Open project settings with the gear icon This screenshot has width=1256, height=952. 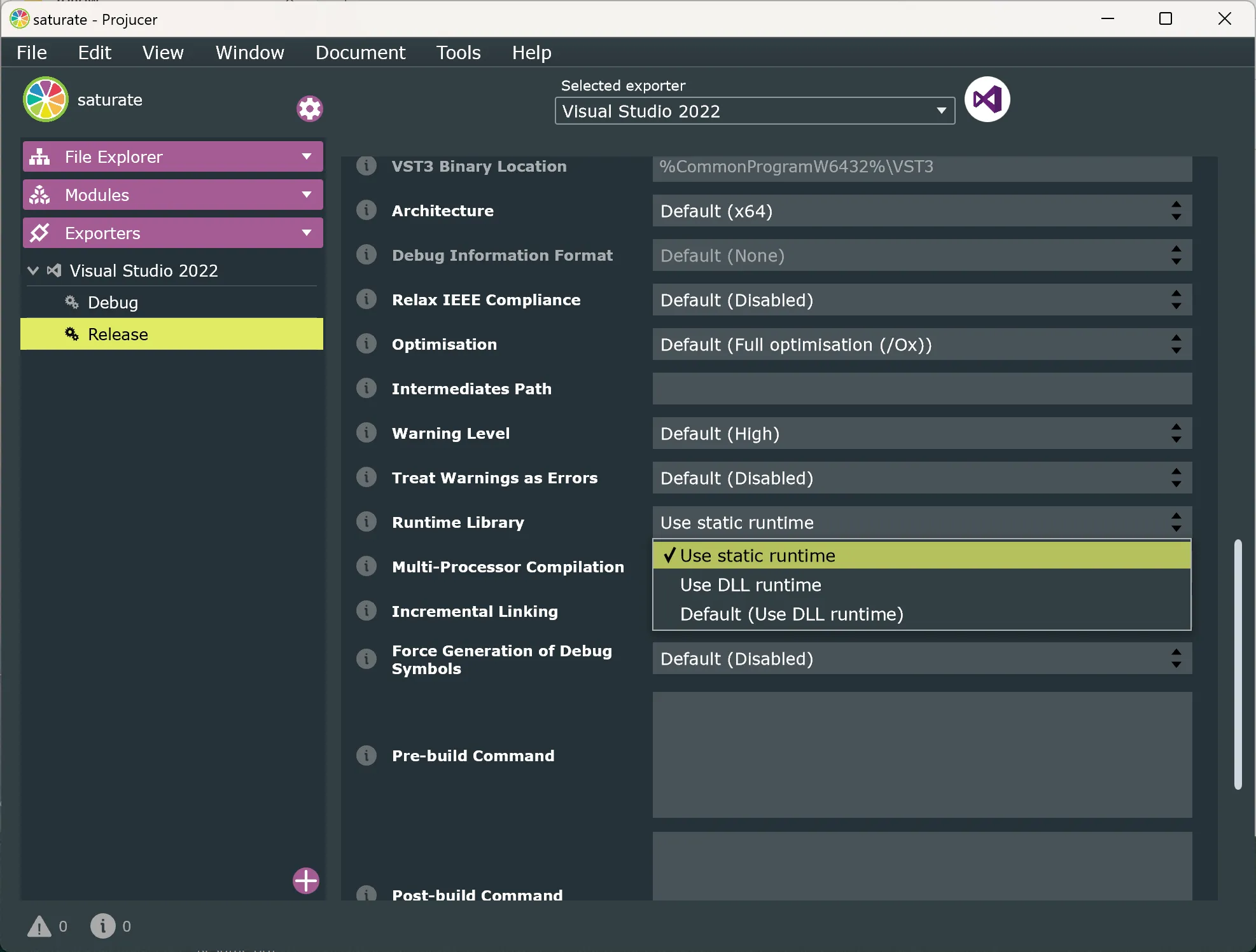point(310,109)
